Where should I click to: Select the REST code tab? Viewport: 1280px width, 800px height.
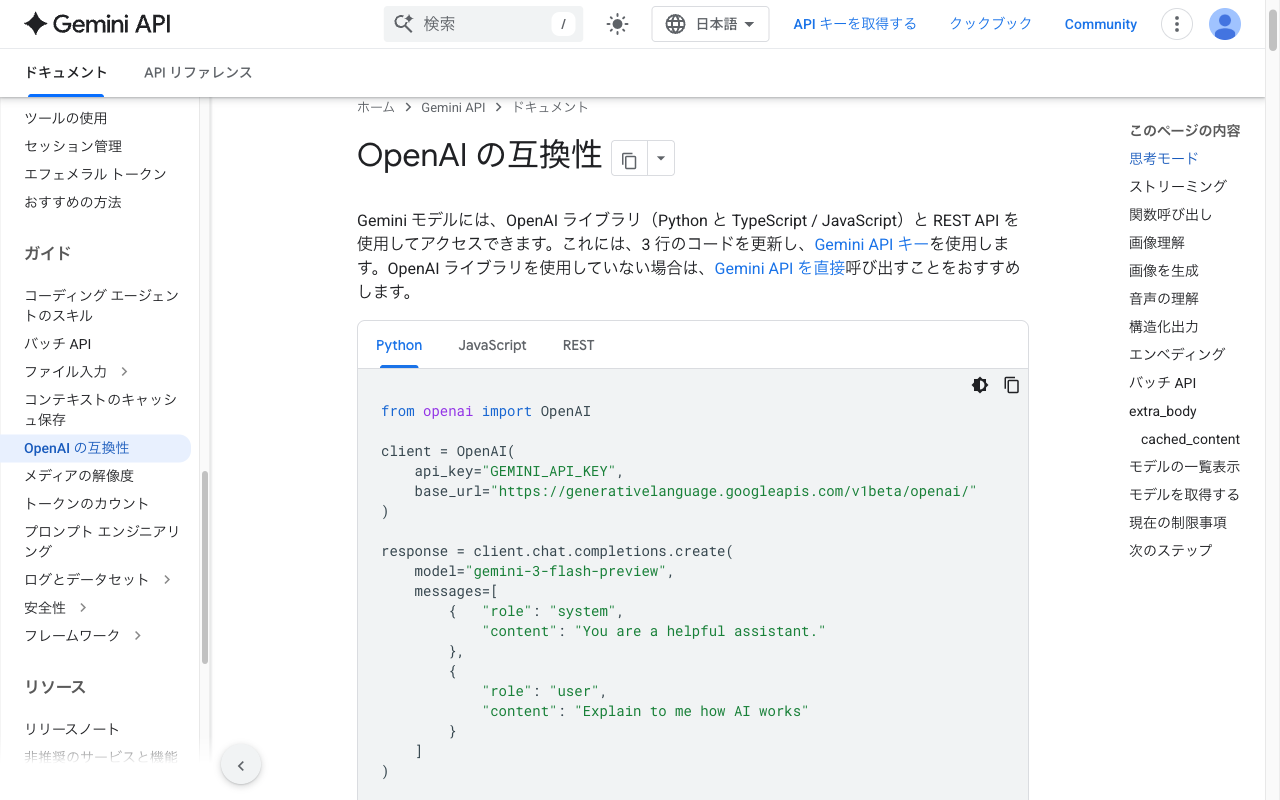(578, 345)
